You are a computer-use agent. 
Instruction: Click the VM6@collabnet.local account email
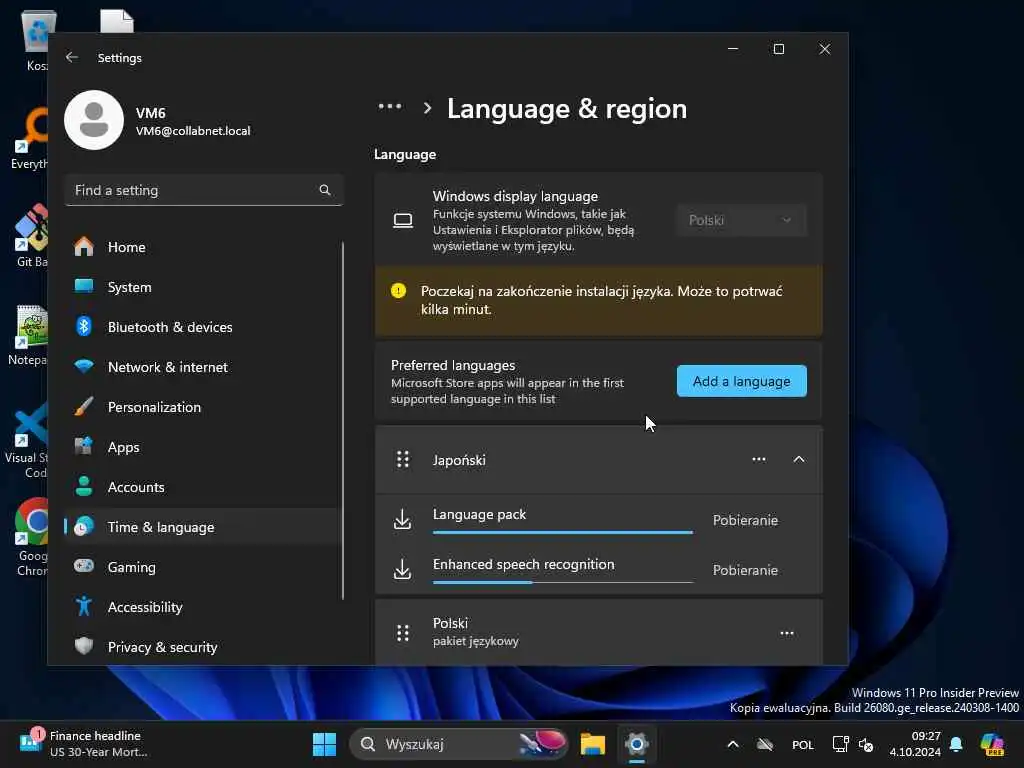click(x=193, y=131)
